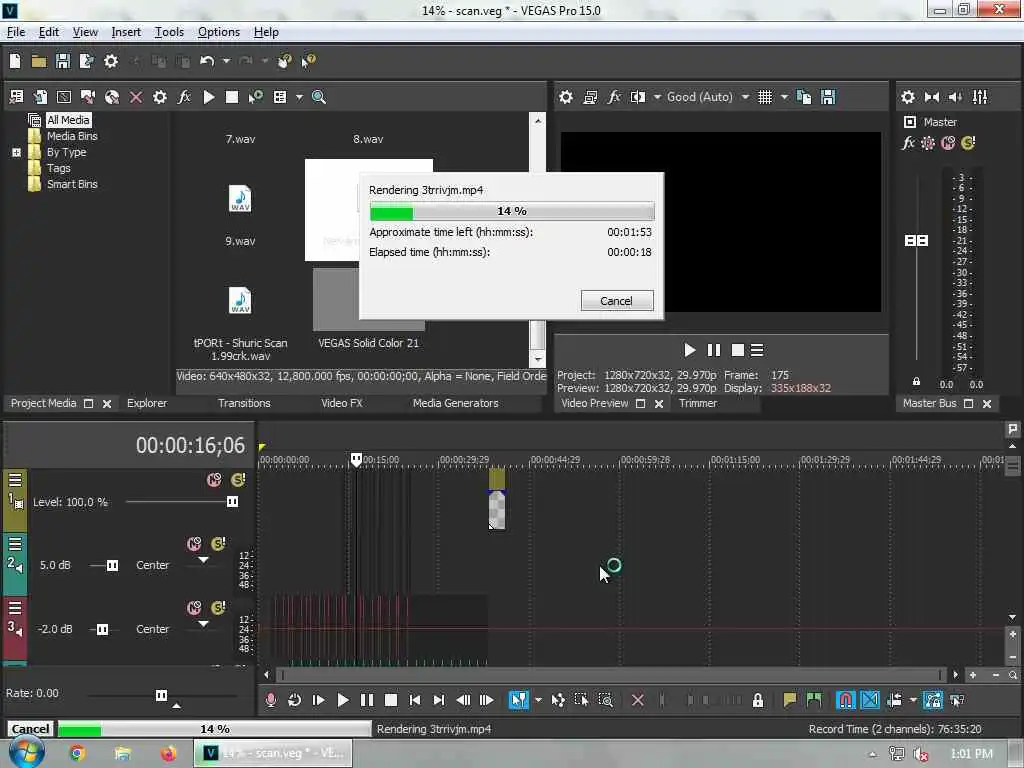Open the File menu
Viewport: 1024px width, 768px height.
(x=16, y=32)
